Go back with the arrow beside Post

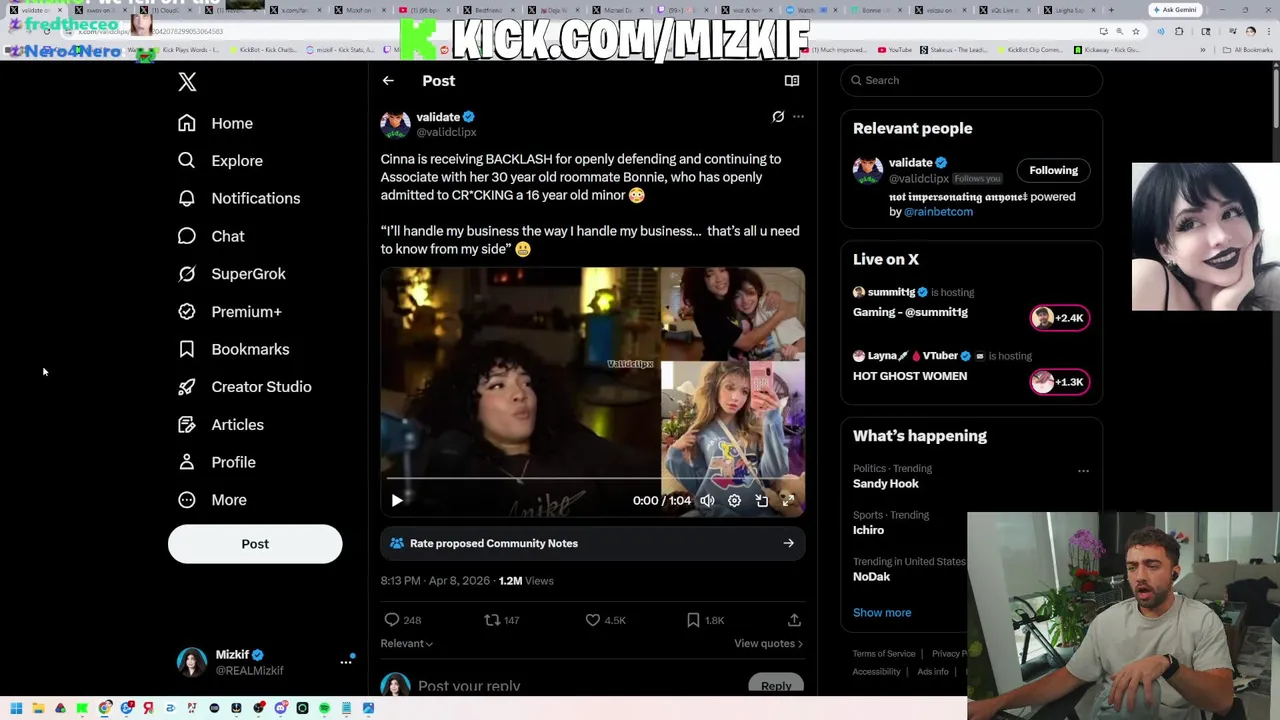coord(388,81)
